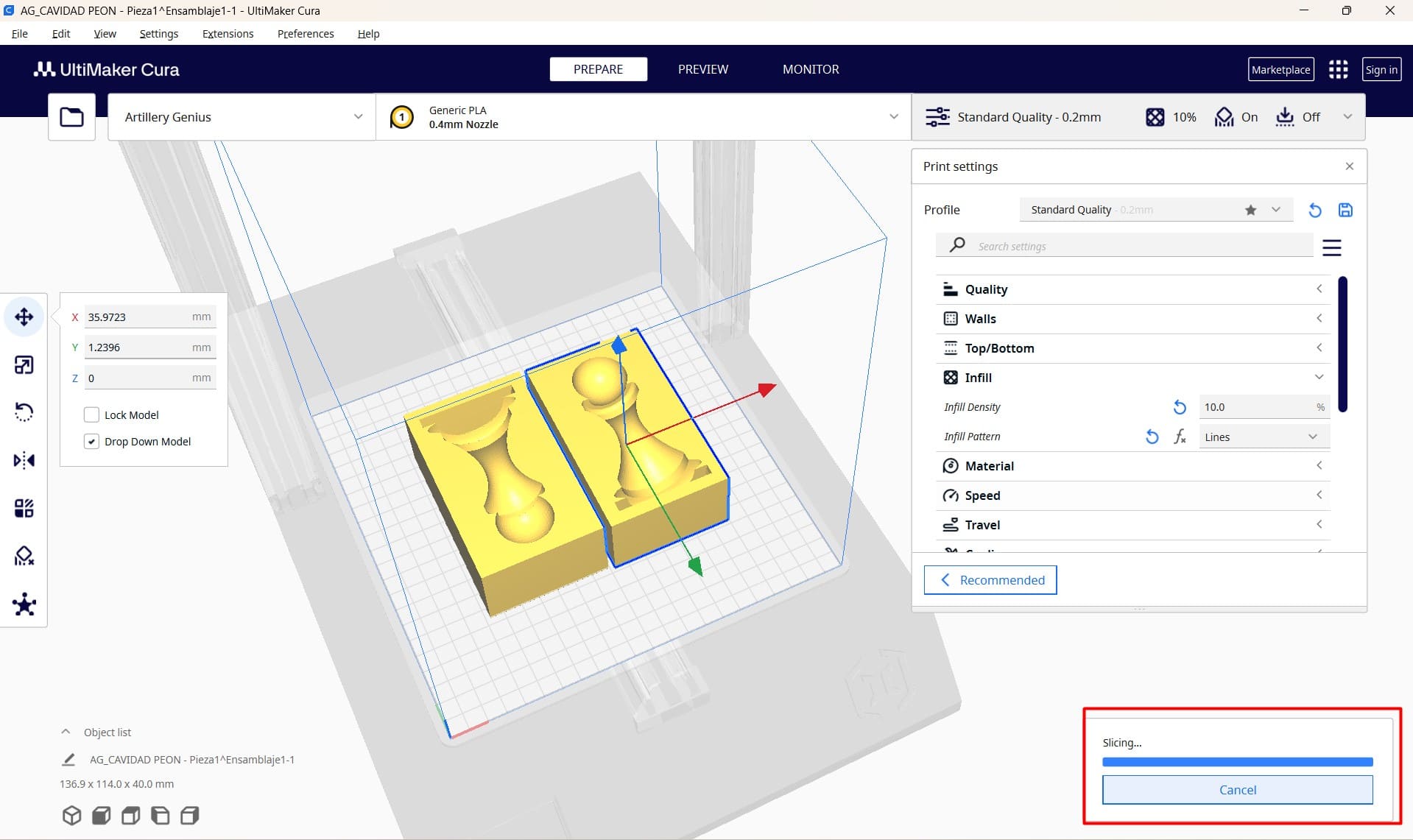Click the infill 10% icon in summary

pos(1155,117)
